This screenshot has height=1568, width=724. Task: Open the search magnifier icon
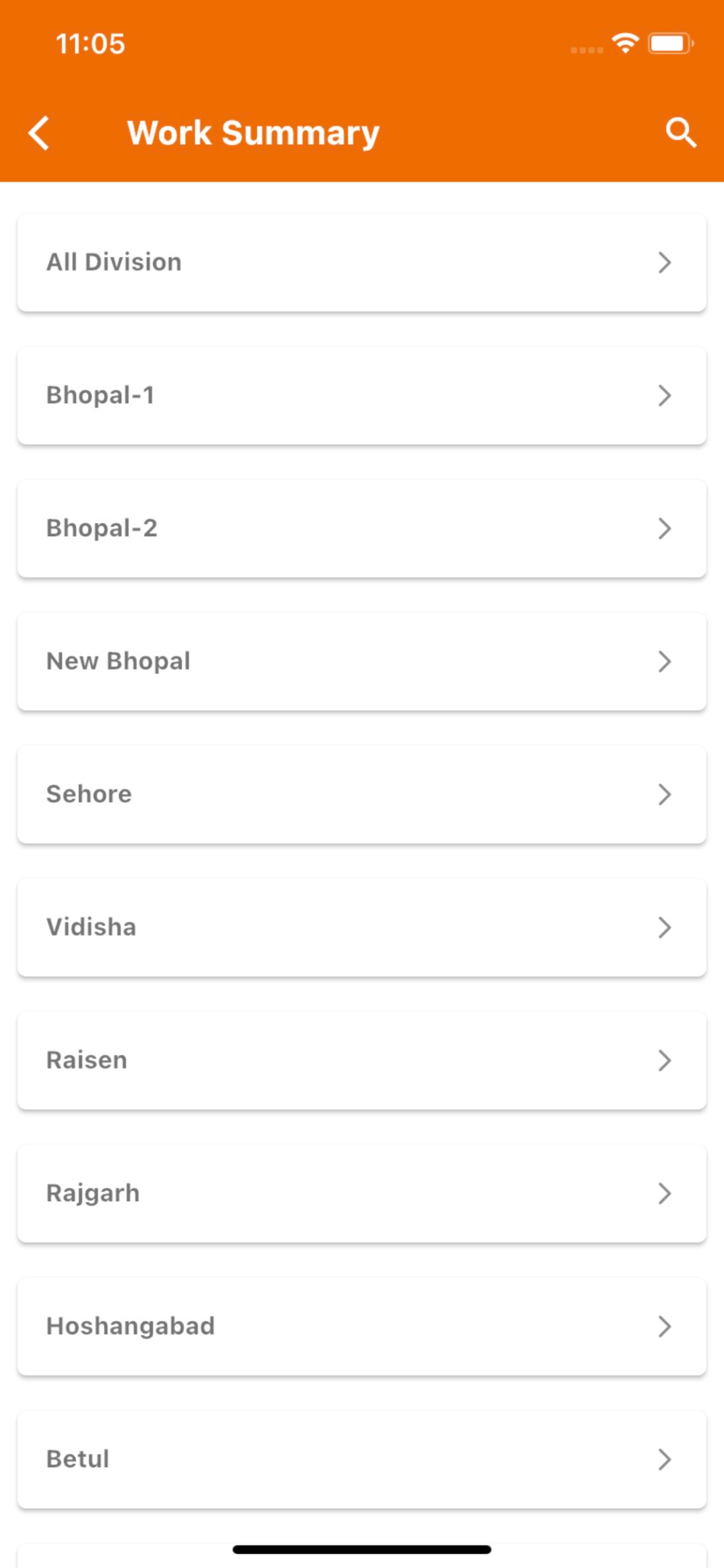coord(680,132)
